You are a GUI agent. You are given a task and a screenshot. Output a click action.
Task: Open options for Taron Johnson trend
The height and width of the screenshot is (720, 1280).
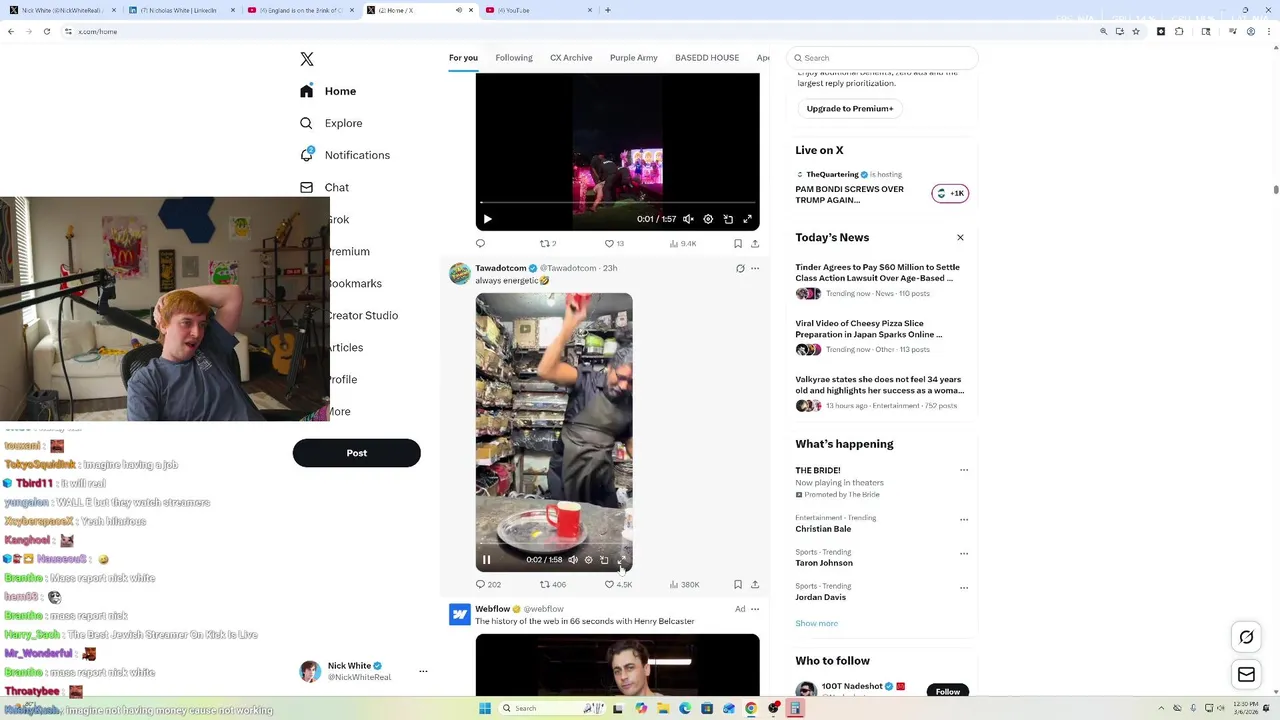[x=964, y=554]
